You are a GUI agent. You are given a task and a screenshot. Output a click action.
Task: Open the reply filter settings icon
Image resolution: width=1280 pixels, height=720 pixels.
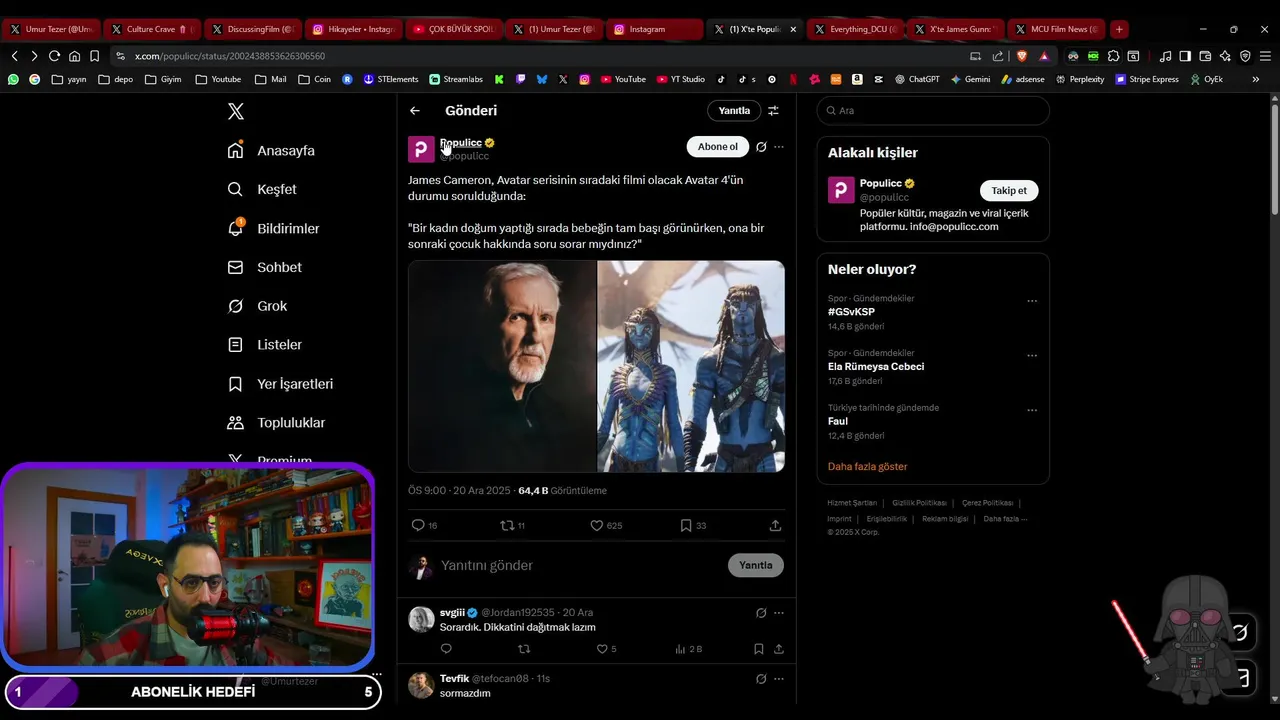click(773, 111)
